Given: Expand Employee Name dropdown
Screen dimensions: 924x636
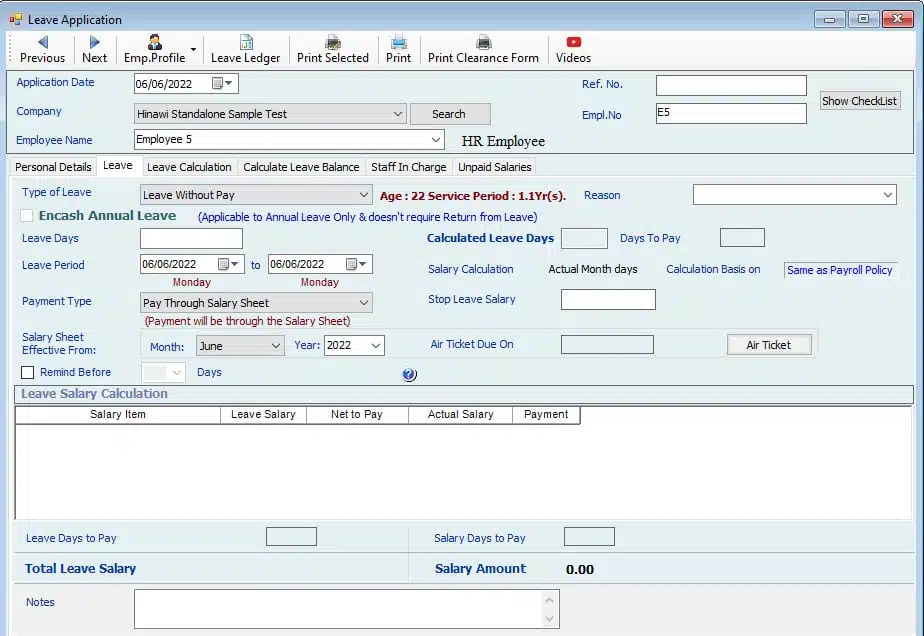Looking at the screenshot, I should 435,140.
